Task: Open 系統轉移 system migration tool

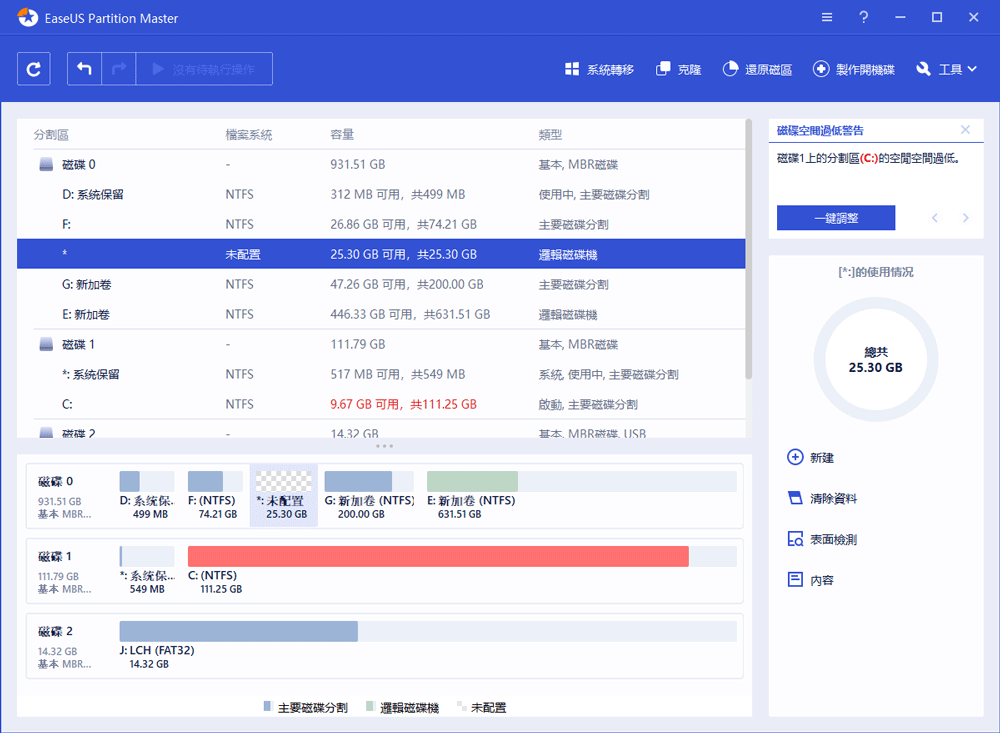Action: (599, 70)
